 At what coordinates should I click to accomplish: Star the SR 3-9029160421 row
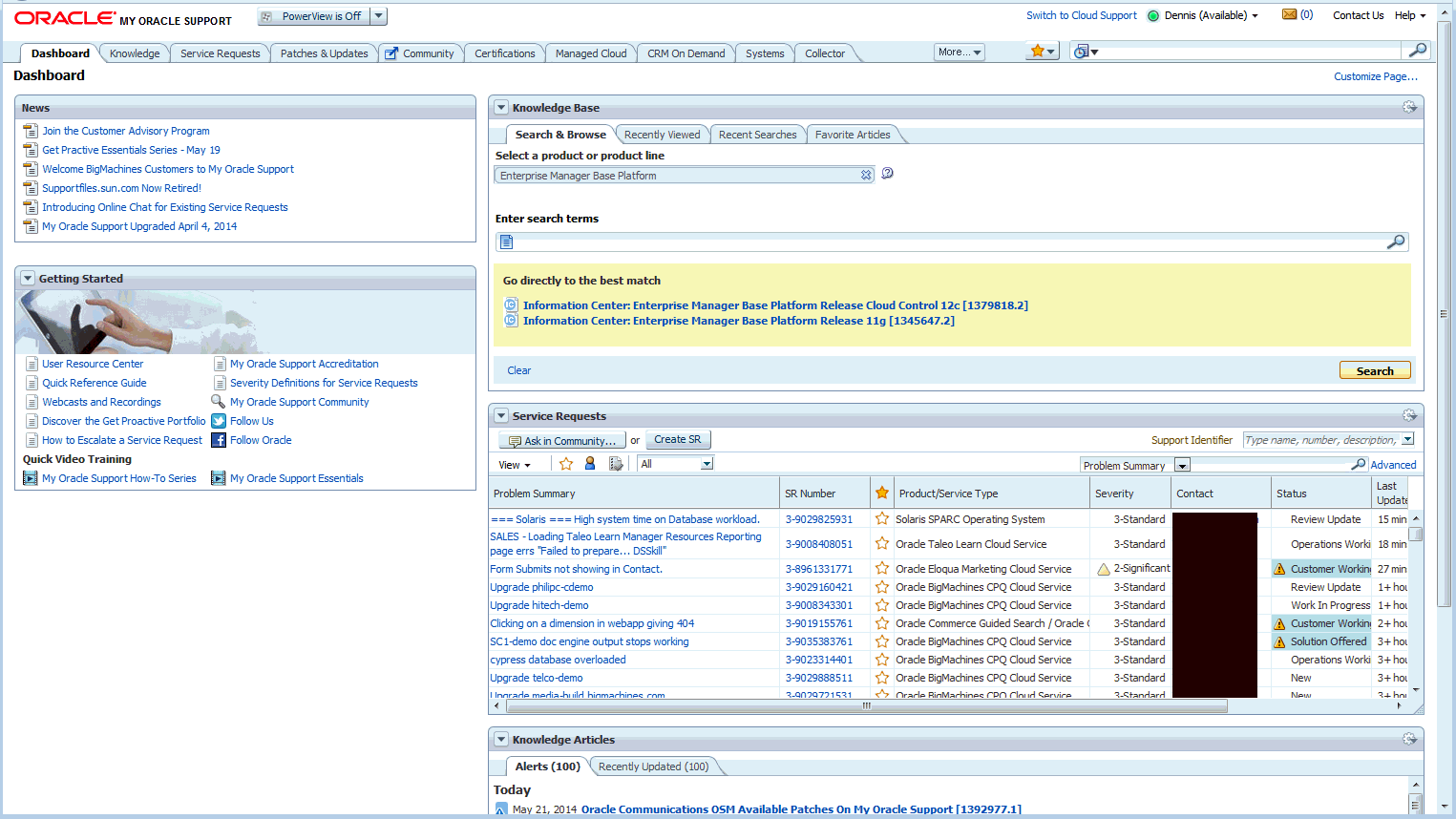coord(882,586)
